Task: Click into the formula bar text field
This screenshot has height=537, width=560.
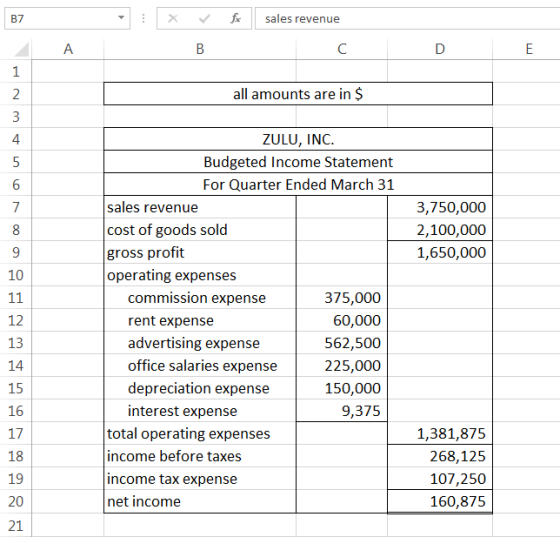Action: tap(407, 18)
